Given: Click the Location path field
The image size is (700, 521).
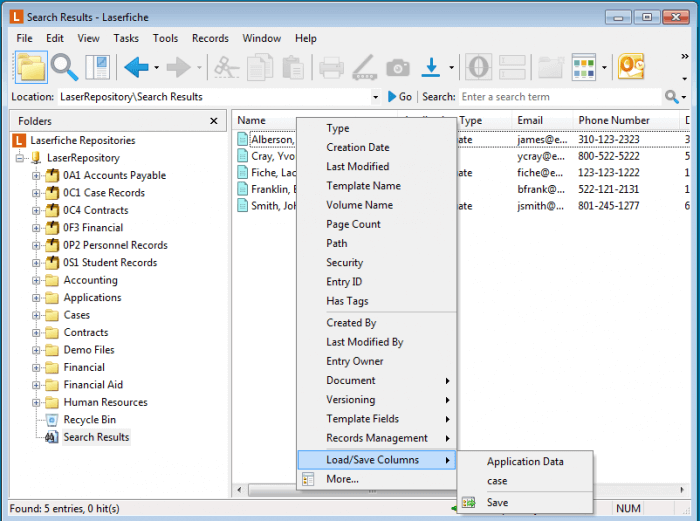Looking at the screenshot, I should click(x=214, y=97).
